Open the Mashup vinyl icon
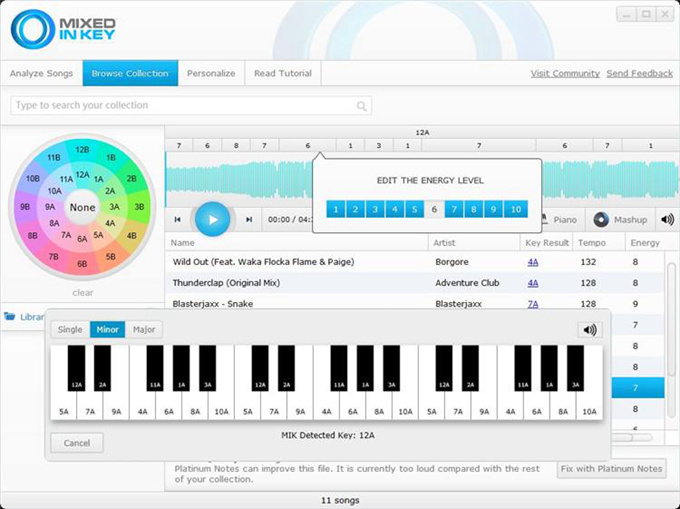Screen dimensions: 680x509 point(601,220)
